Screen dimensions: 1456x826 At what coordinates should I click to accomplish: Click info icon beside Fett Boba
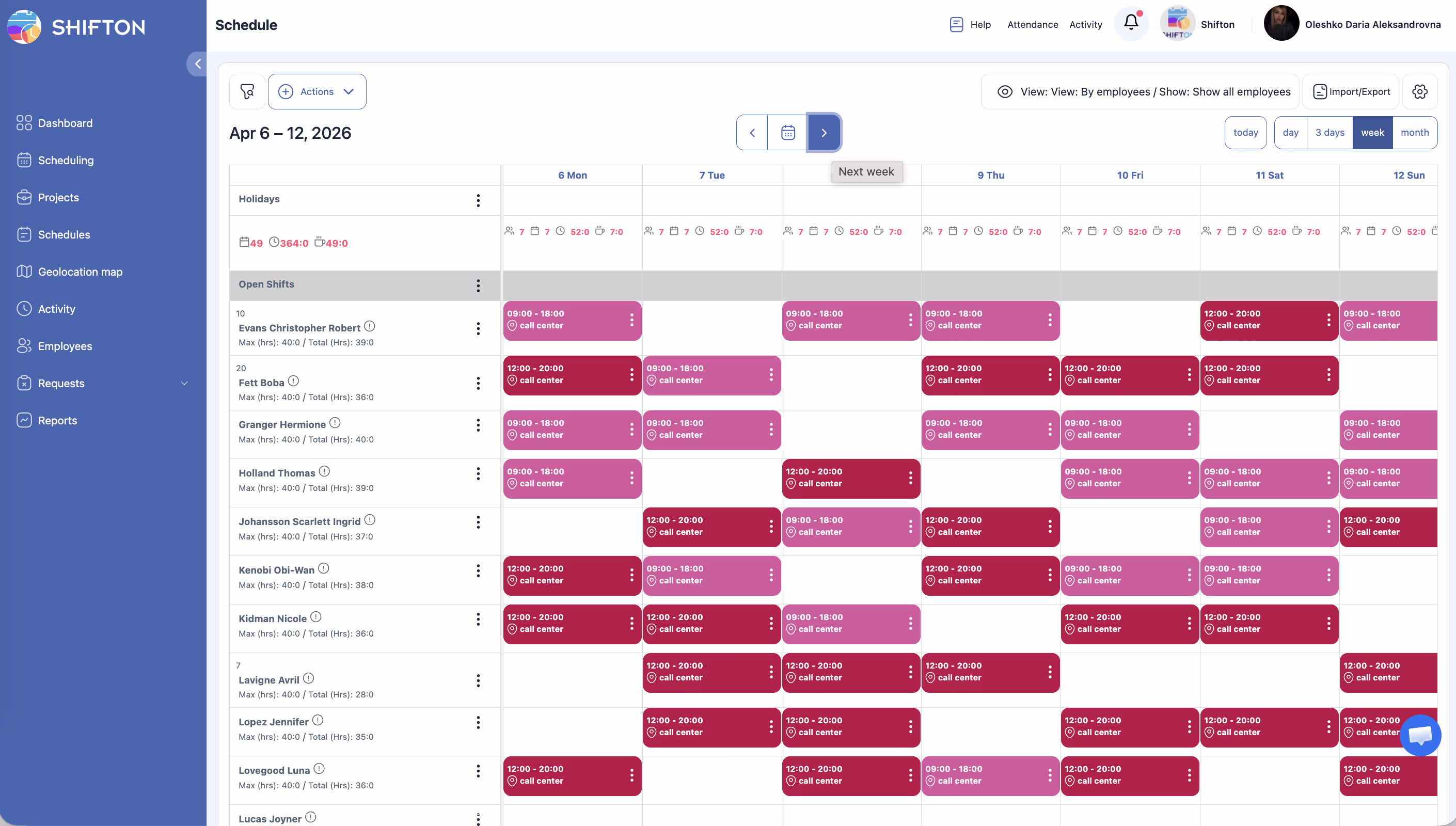click(293, 381)
